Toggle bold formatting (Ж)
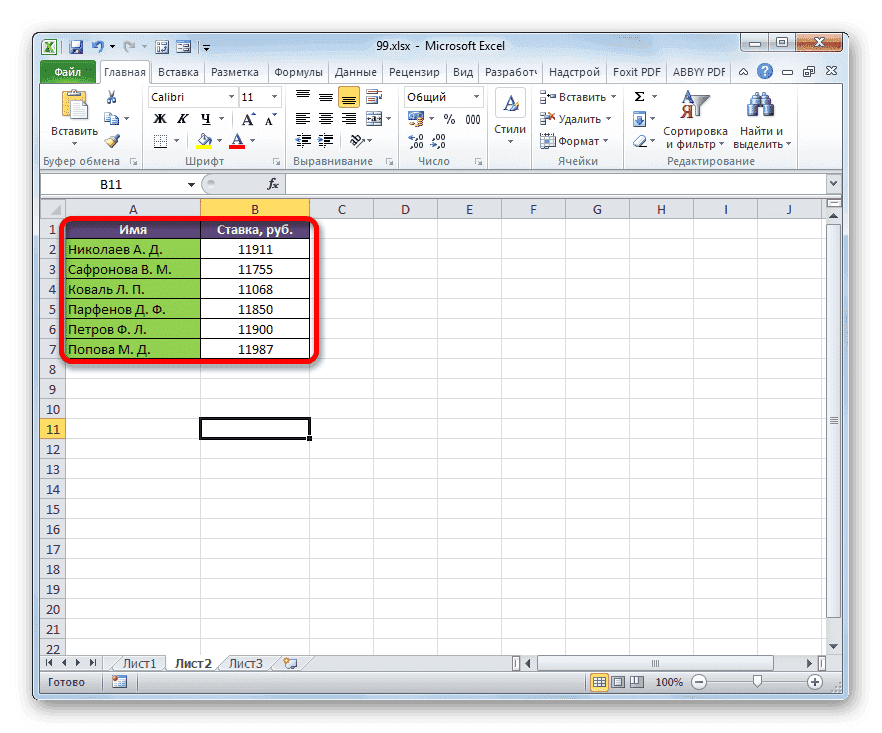 click(x=161, y=118)
